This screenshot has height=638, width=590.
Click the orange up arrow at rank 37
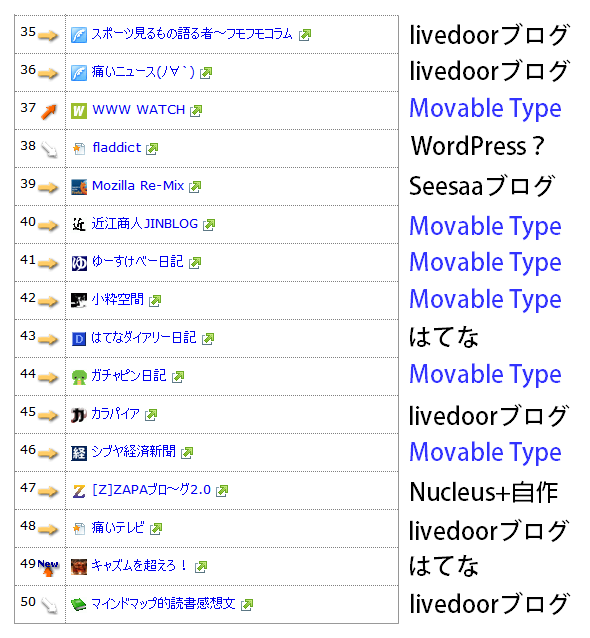(48, 112)
